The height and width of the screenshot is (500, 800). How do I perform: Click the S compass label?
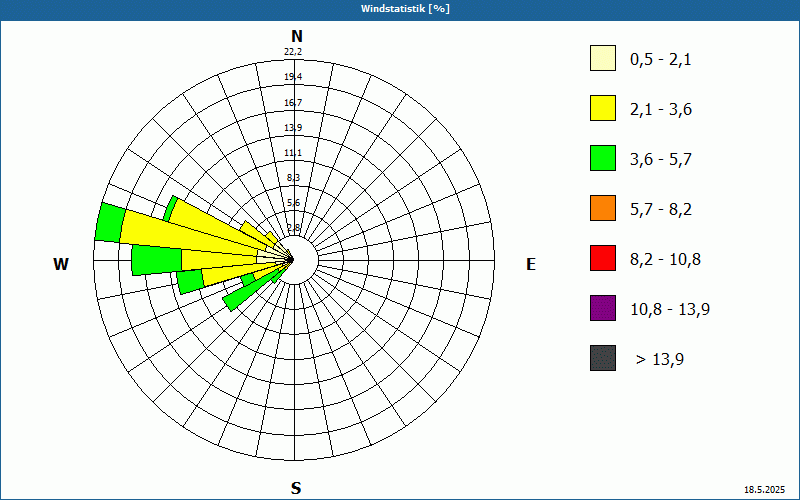[x=296, y=488]
